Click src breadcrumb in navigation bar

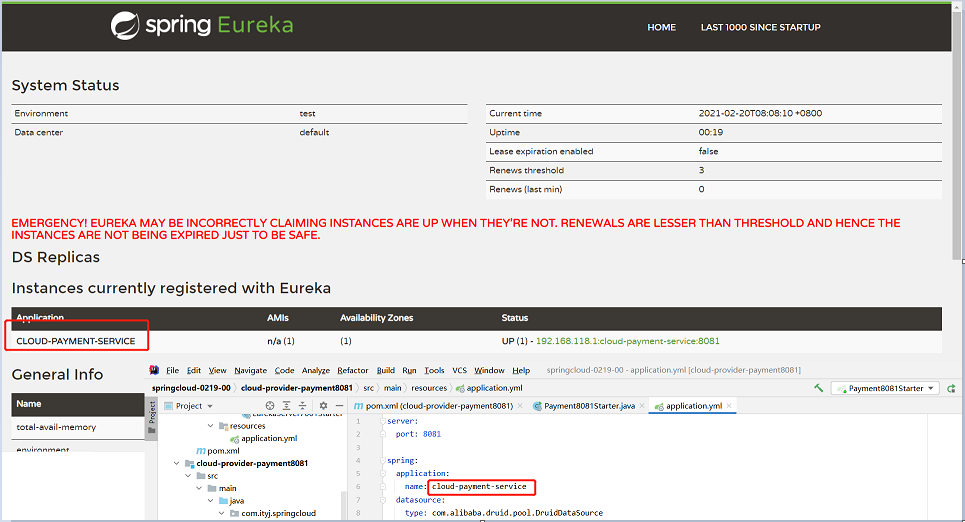pos(368,388)
